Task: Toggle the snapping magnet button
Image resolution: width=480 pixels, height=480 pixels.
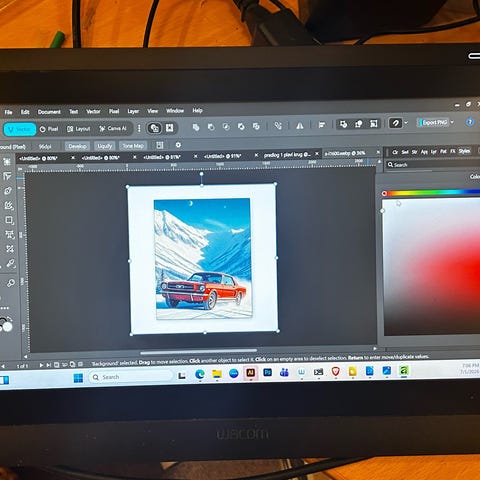Action: [396, 123]
